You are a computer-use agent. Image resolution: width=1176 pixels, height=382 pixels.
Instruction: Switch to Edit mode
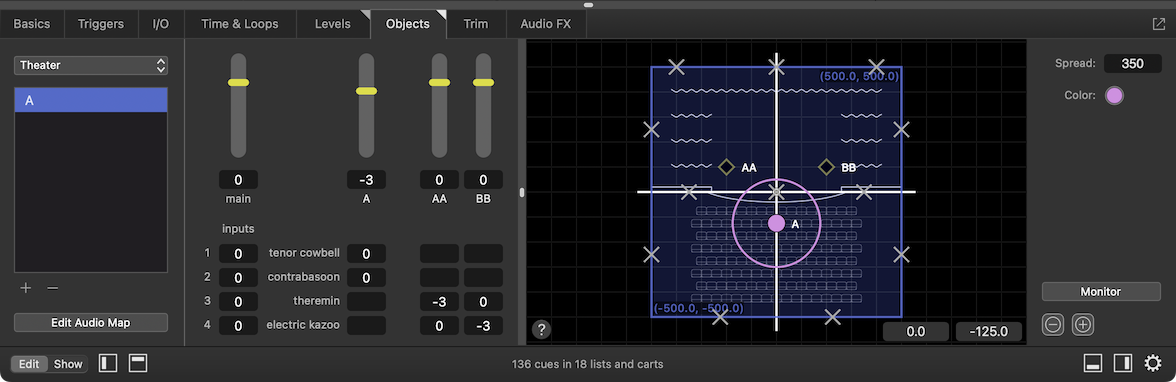pyautogui.click(x=29, y=364)
